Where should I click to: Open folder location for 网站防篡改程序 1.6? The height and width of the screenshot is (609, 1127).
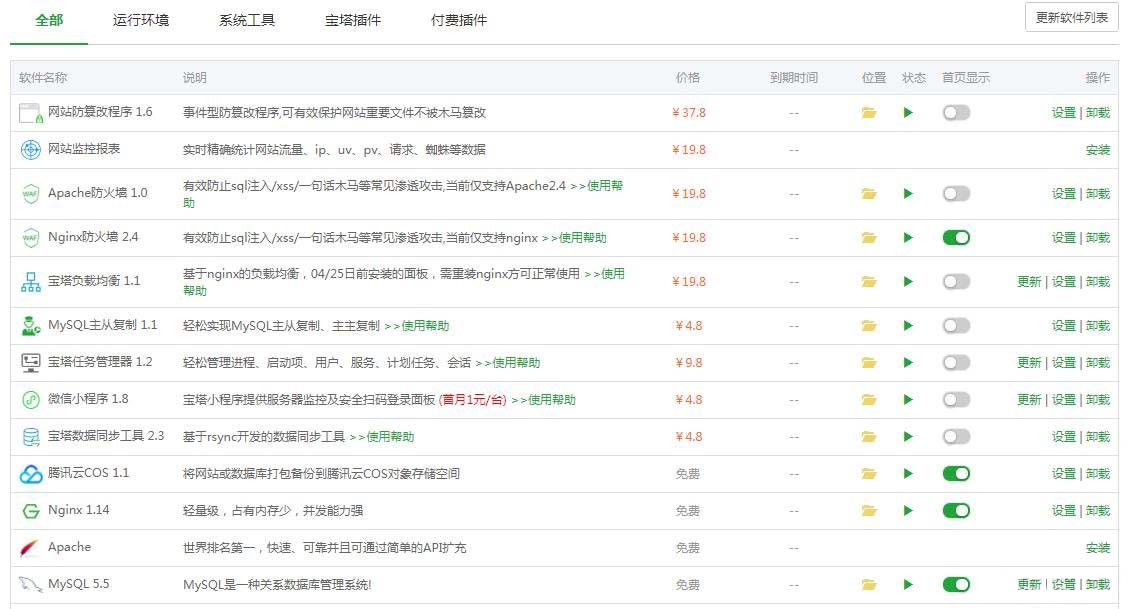[869, 113]
